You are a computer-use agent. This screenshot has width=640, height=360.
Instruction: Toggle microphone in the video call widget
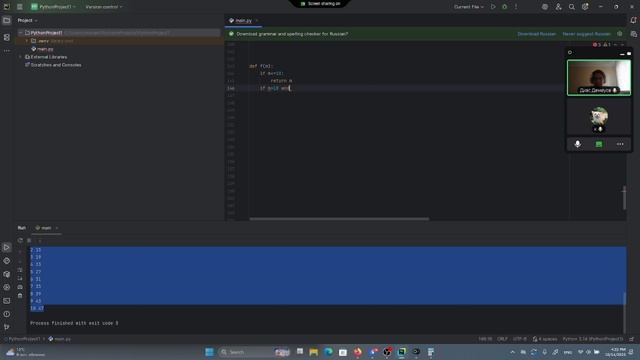tap(578, 144)
